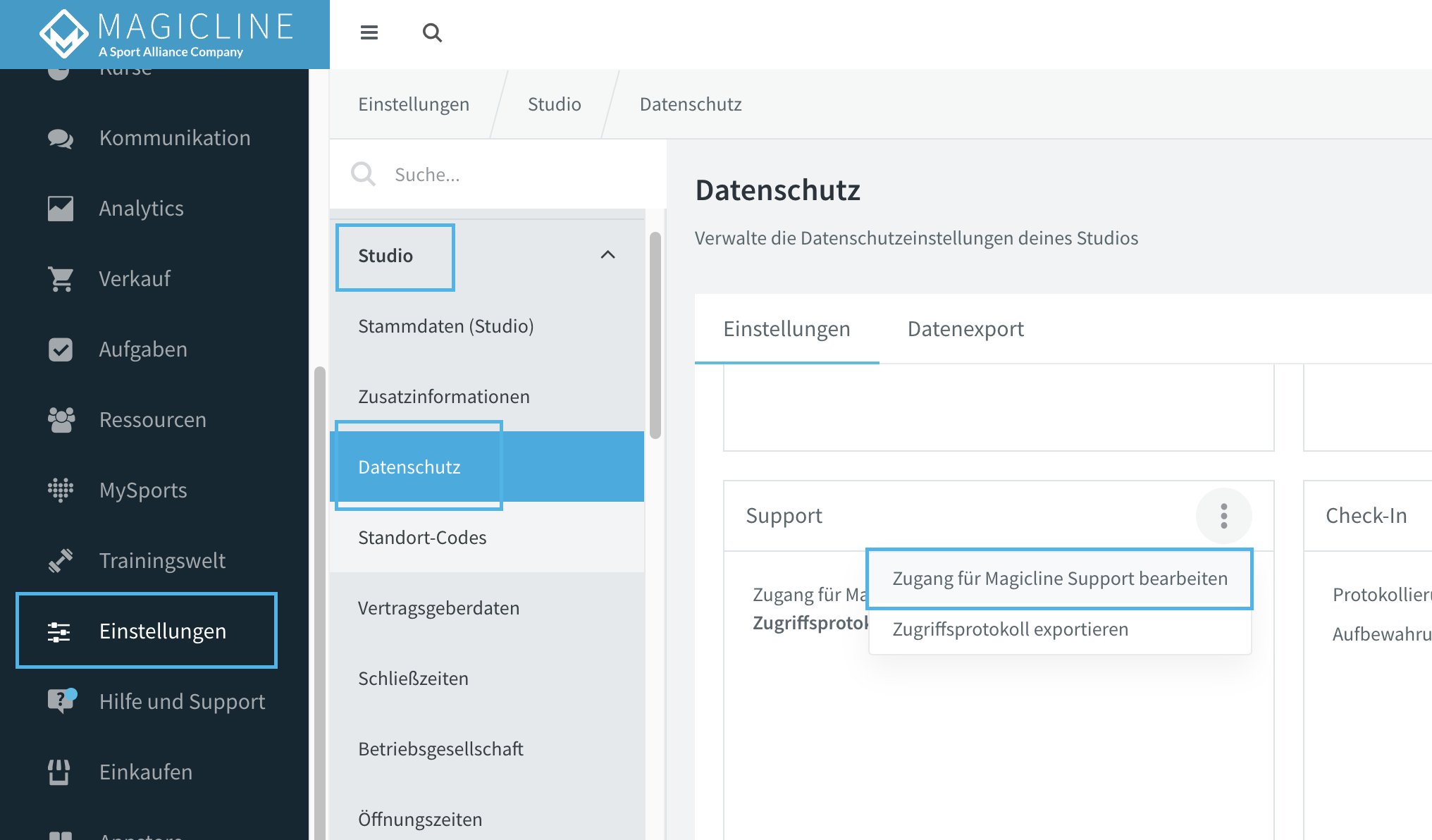Open Standort-Codes settings page
The image size is (1432, 840).
pyautogui.click(x=421, y=537)
